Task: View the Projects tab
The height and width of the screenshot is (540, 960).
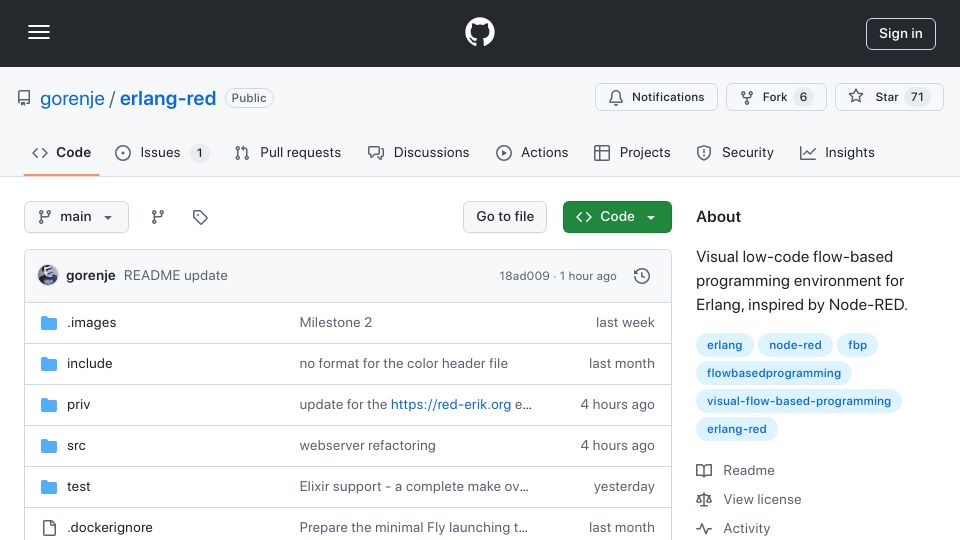Action: pyautogui.click(x=632, y=152)
